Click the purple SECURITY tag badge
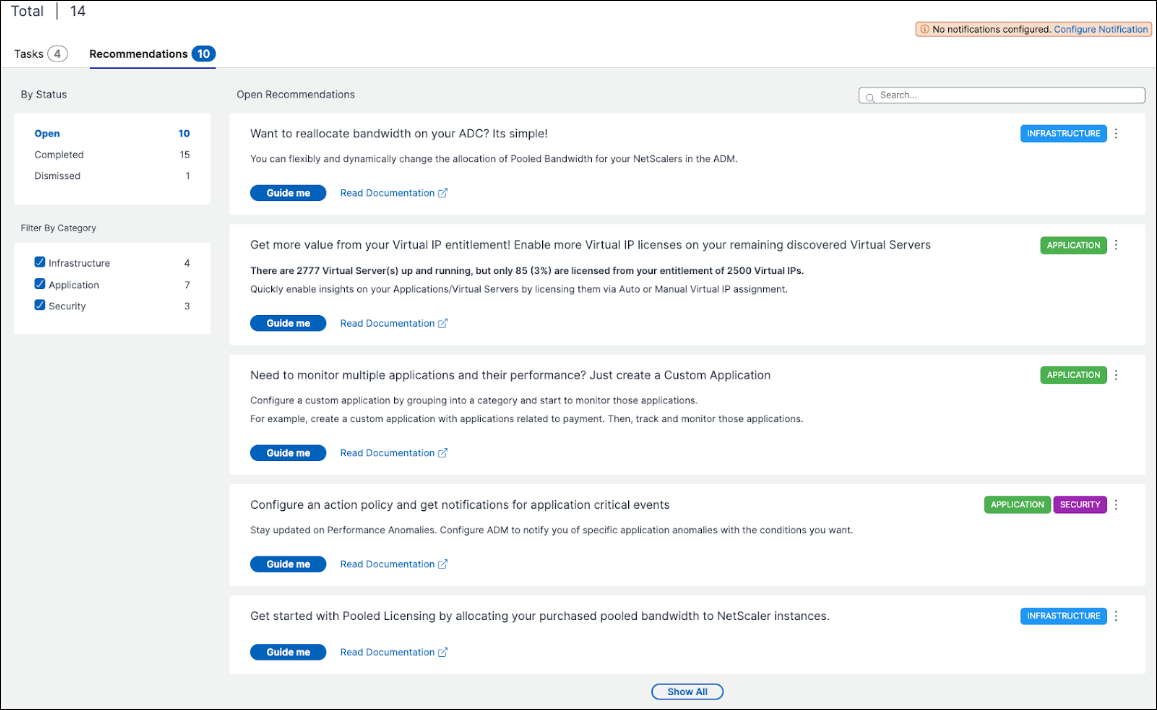This screenshot has height=710, width=1157. (x=1080, y=505)
